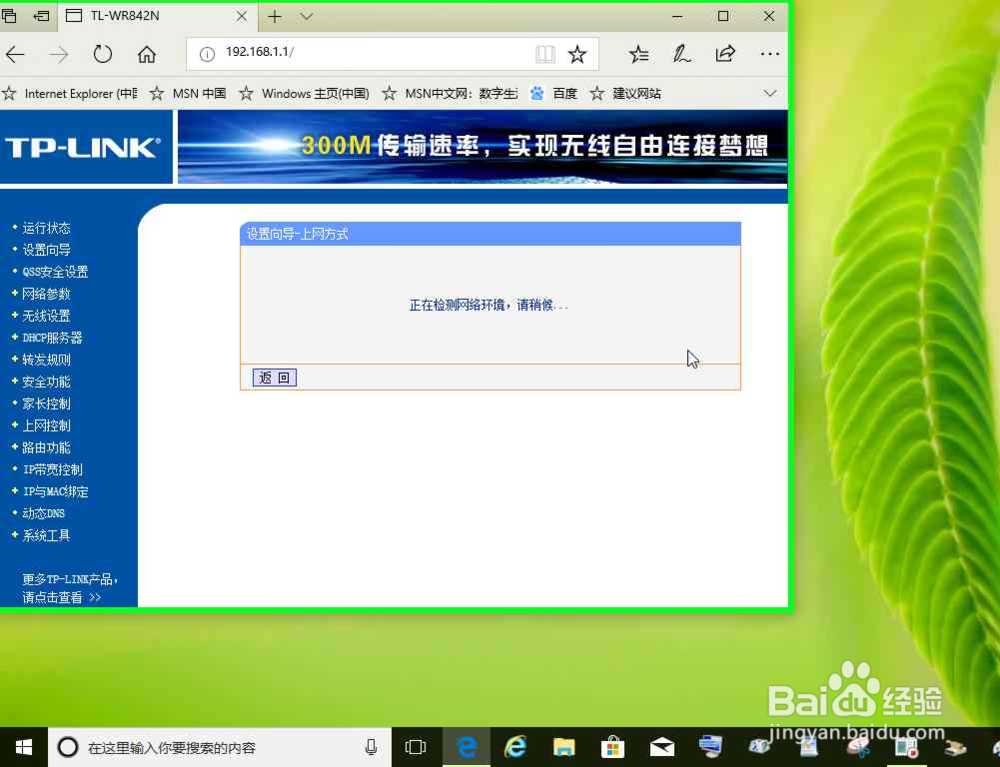This screenshot has width=1000, height=767.
Task: Open MSN中文网 favorite
Action: 450,94
